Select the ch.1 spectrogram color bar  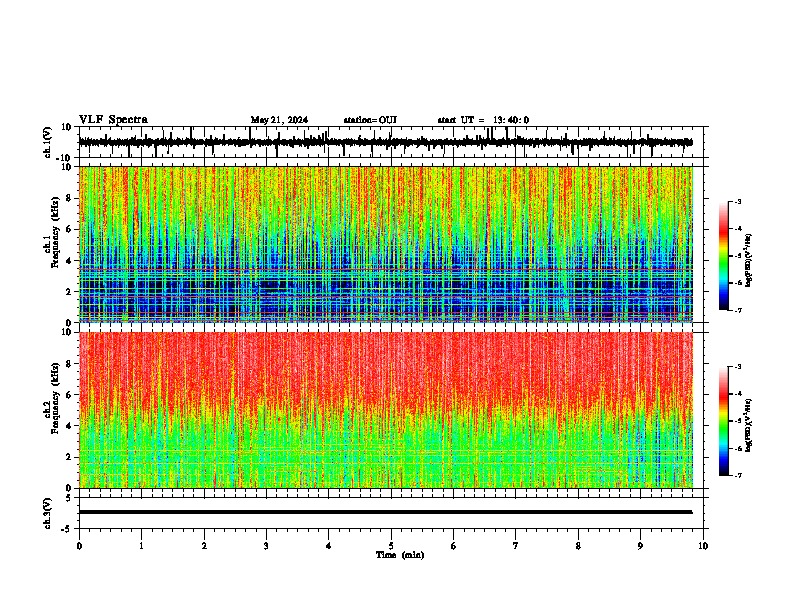[x=723, y=256]
